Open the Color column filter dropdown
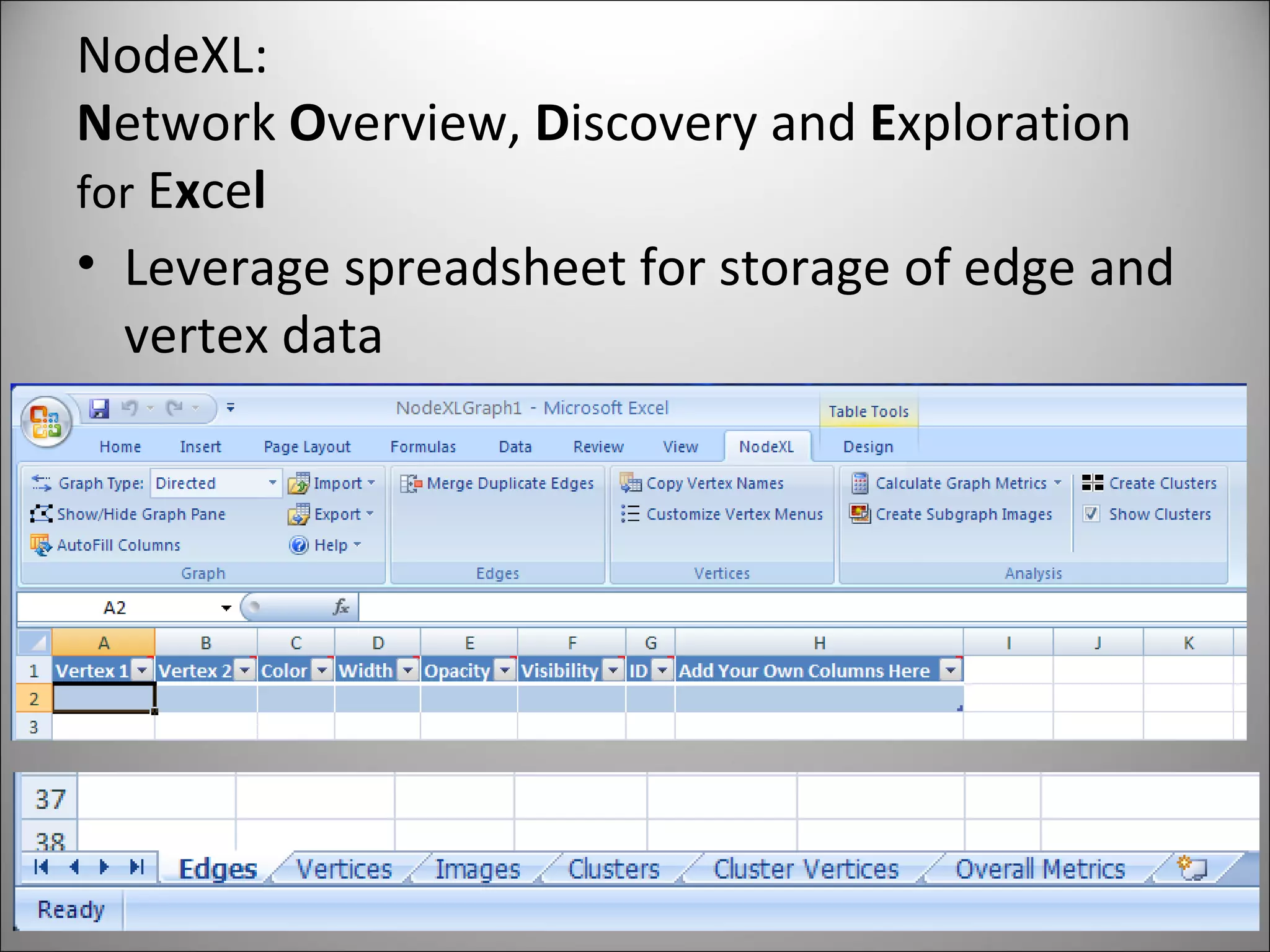Screen dimensions: 1270x952 [322, 670]
